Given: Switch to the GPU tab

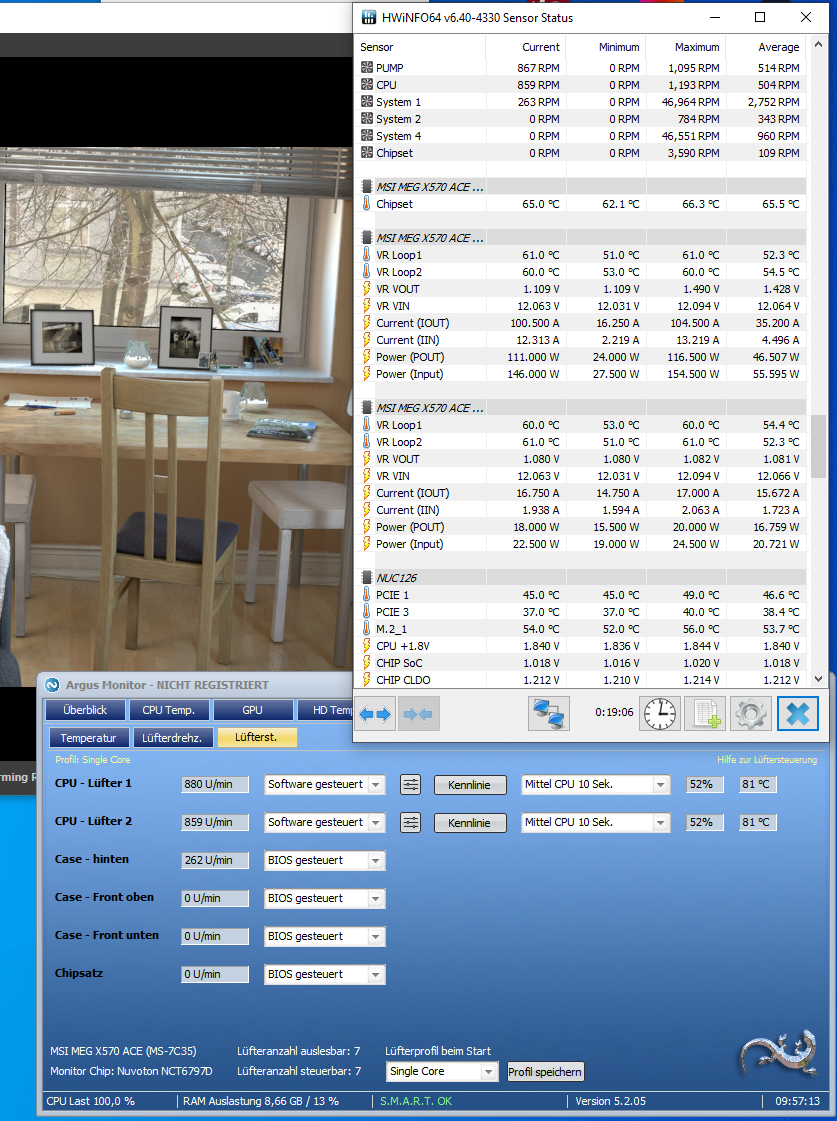Looking at the screenshot, I should [252, 710].
